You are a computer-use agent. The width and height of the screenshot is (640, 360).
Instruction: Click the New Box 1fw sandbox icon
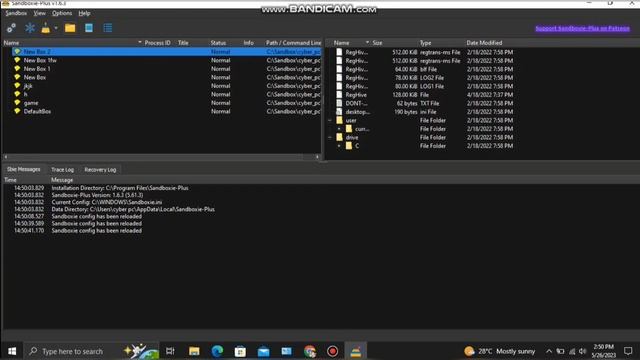click(17, 60)
